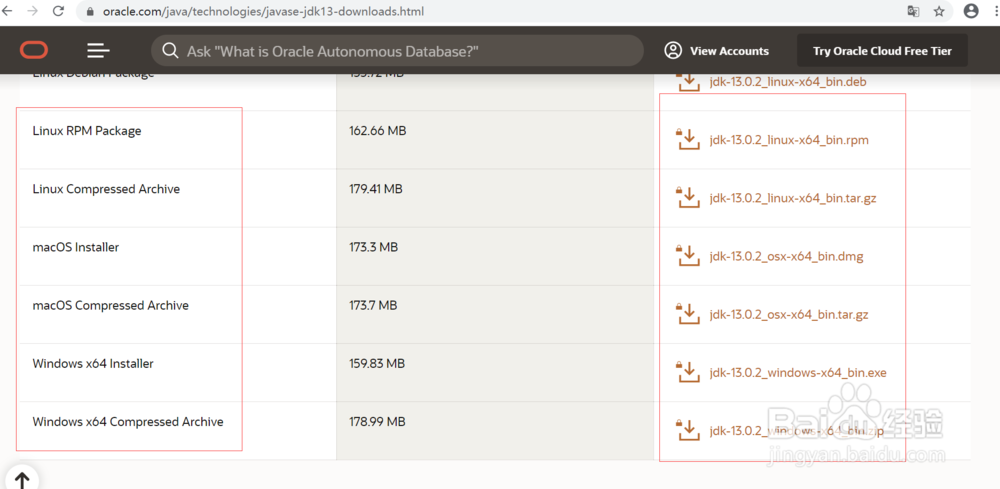Click the browser back arrow
This screenshot has width=1000, height=489.
(8, 11)
